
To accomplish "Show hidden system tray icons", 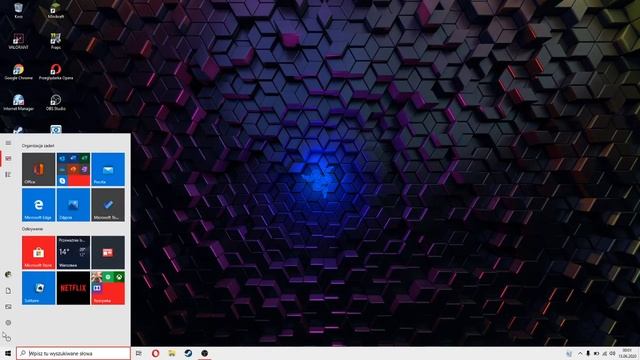I will click(x=580, y=353).
